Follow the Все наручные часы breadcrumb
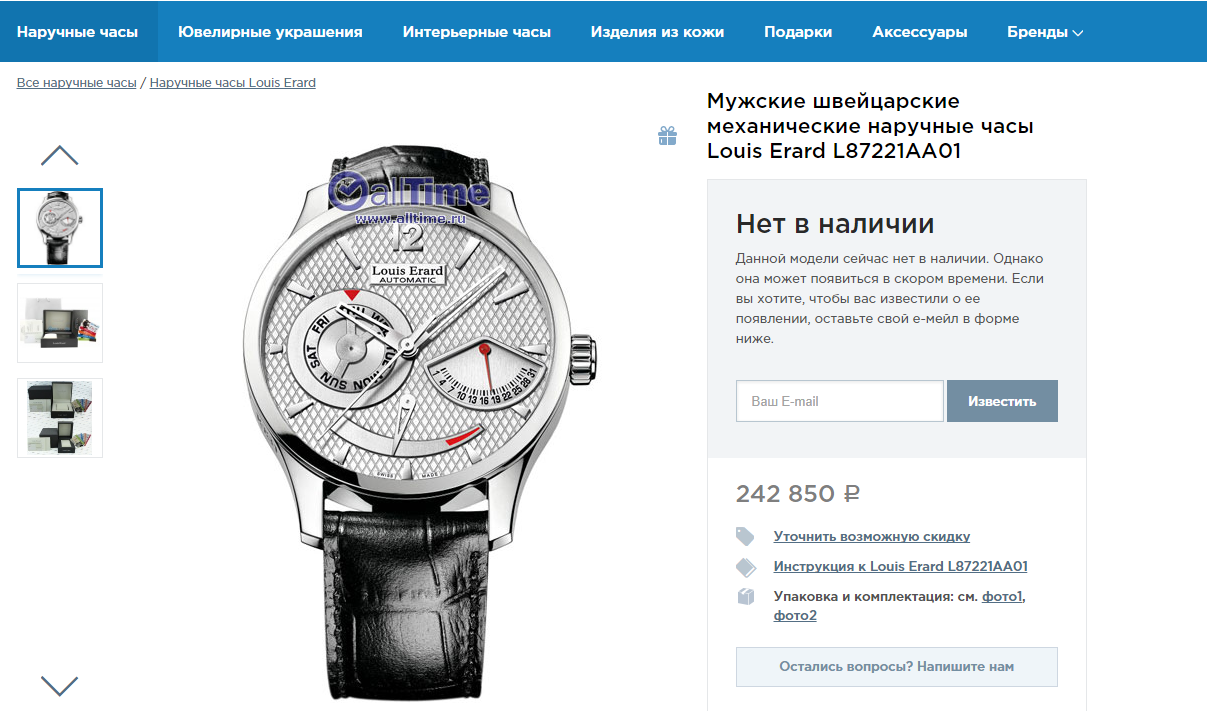 point(76,83)
